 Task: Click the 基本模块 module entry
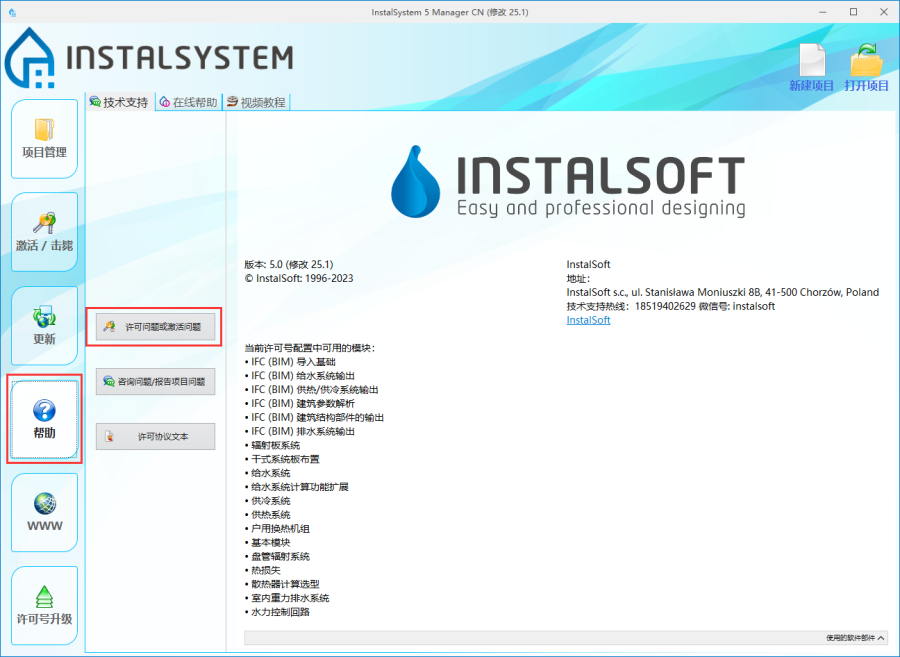[267, 543]
